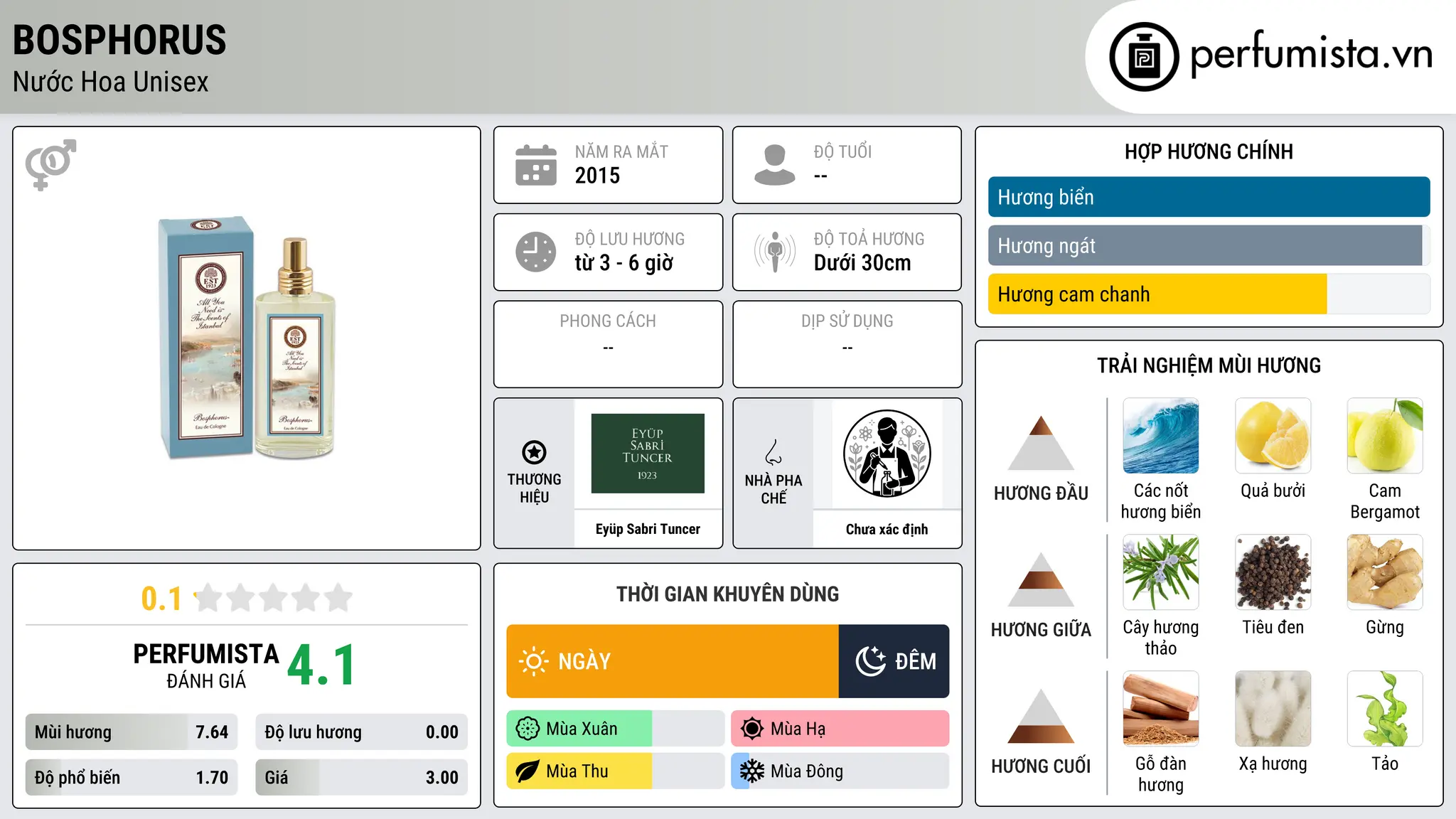Select the Hương cam chanh accord bar
The image size is (1456, 819).
1209,294
